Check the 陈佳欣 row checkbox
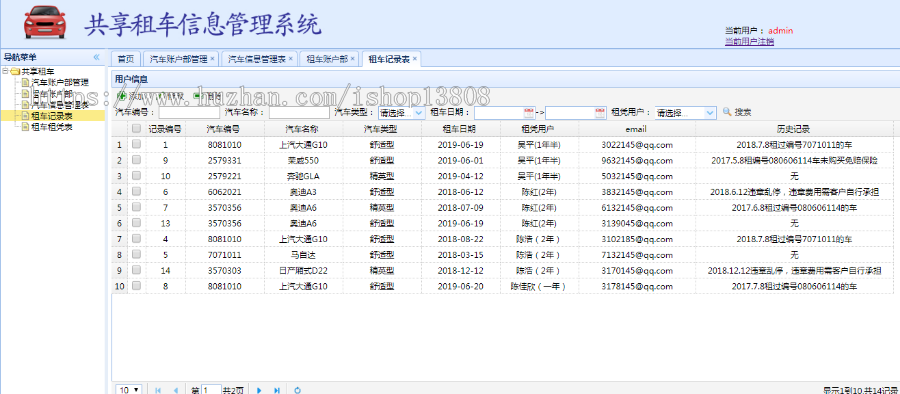This screenshot has width=900, height=394. click(136, 285)
